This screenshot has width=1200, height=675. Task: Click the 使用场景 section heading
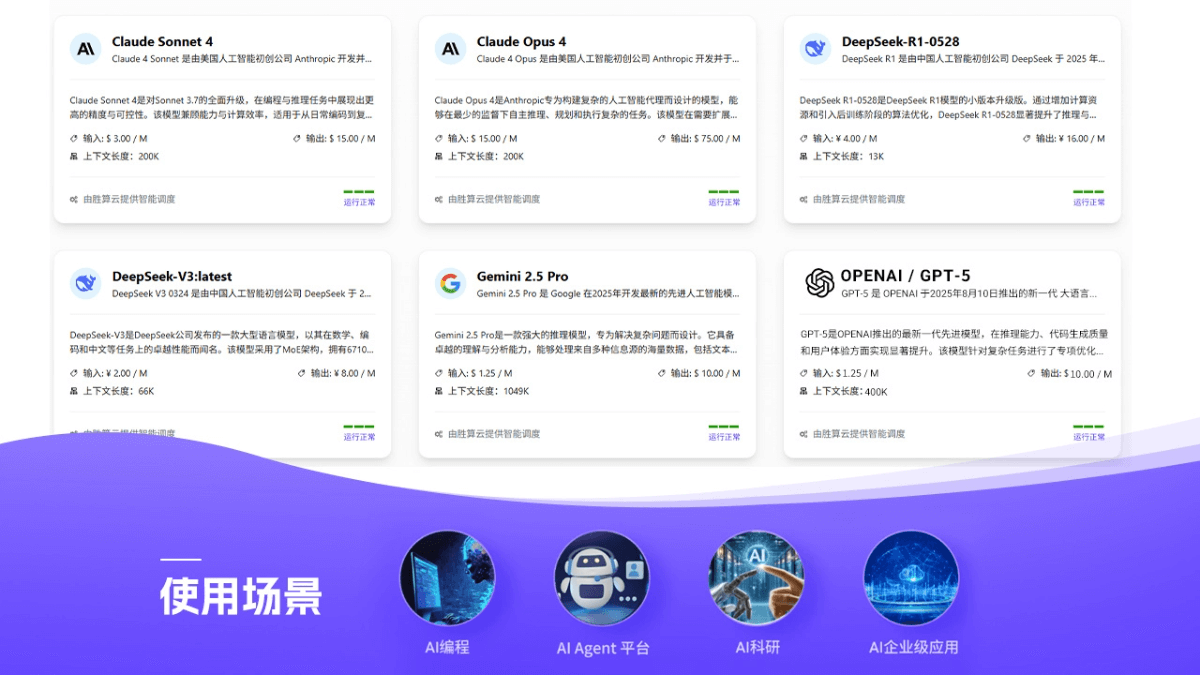[240, 594]
